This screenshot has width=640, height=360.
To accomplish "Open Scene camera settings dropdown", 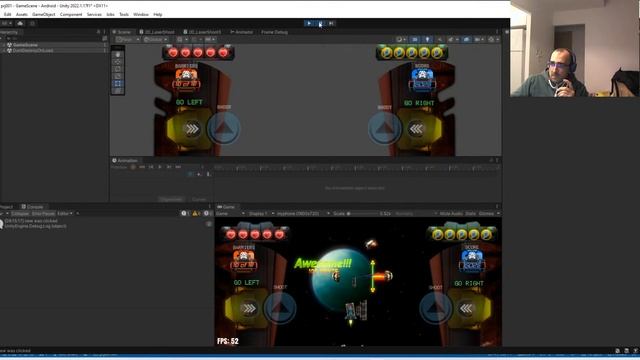I will click(x=479, y=40).
